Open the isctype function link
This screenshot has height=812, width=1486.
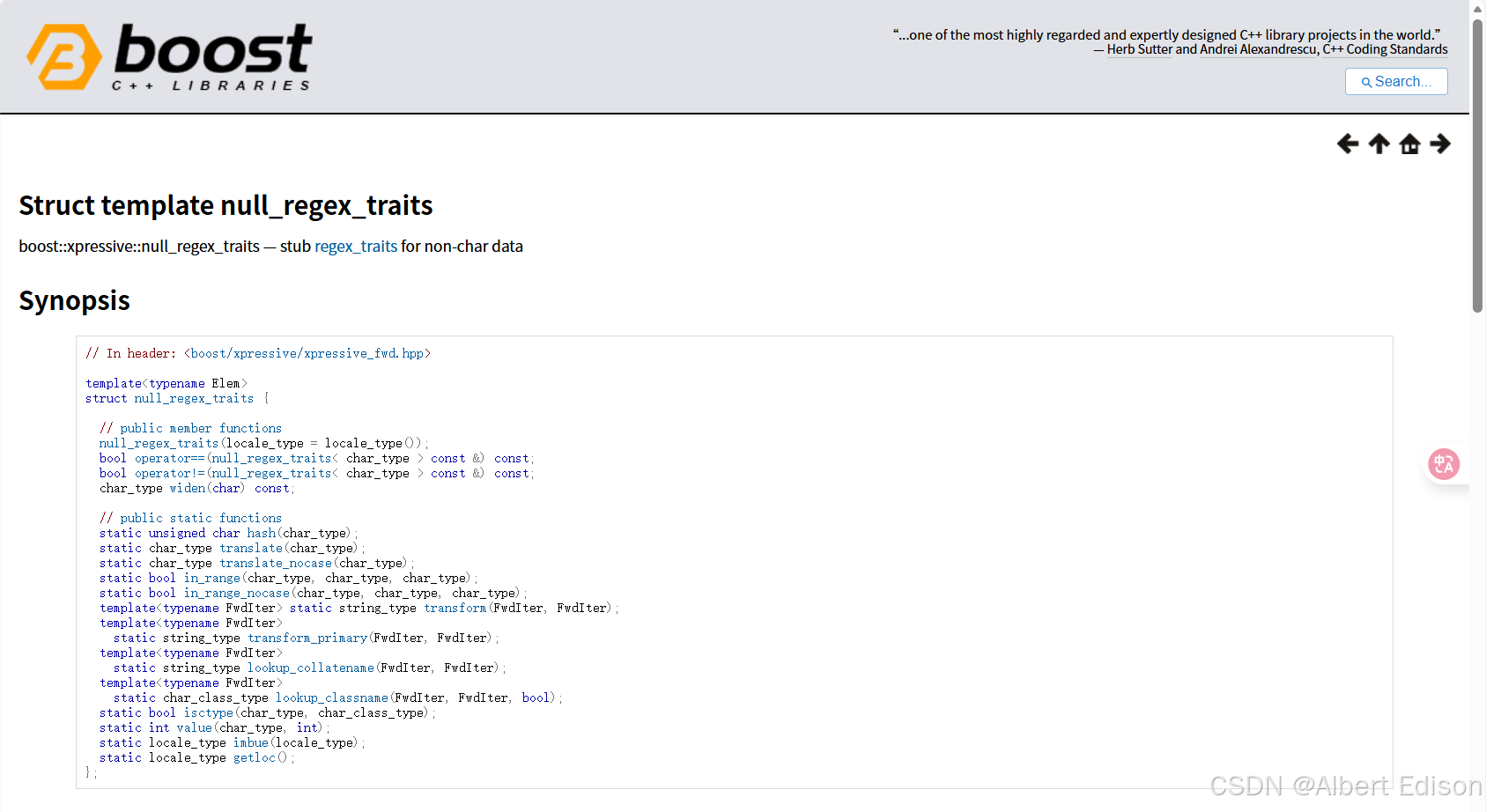pyautogui.click(x=208, y=712)
